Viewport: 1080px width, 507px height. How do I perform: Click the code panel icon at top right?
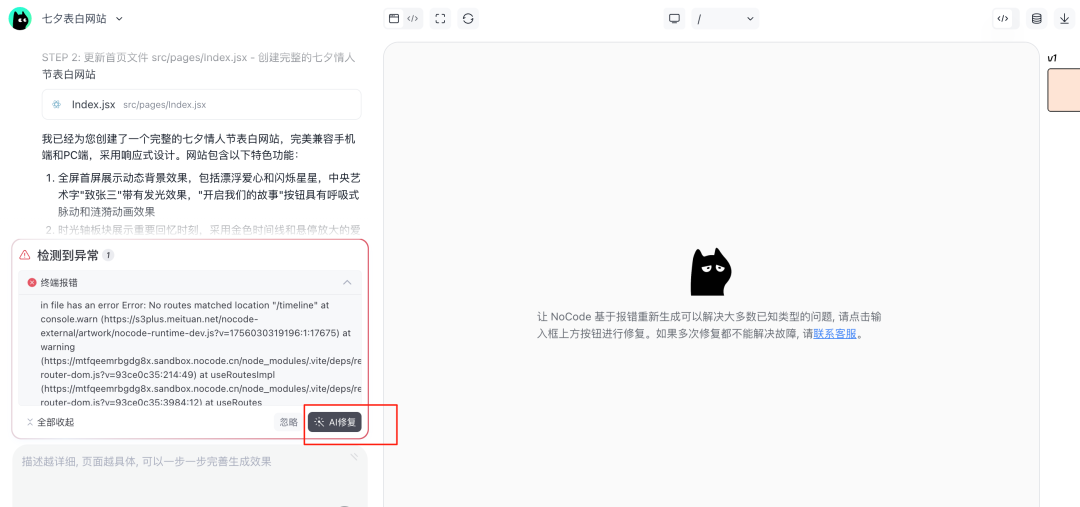coord(1003,19)
